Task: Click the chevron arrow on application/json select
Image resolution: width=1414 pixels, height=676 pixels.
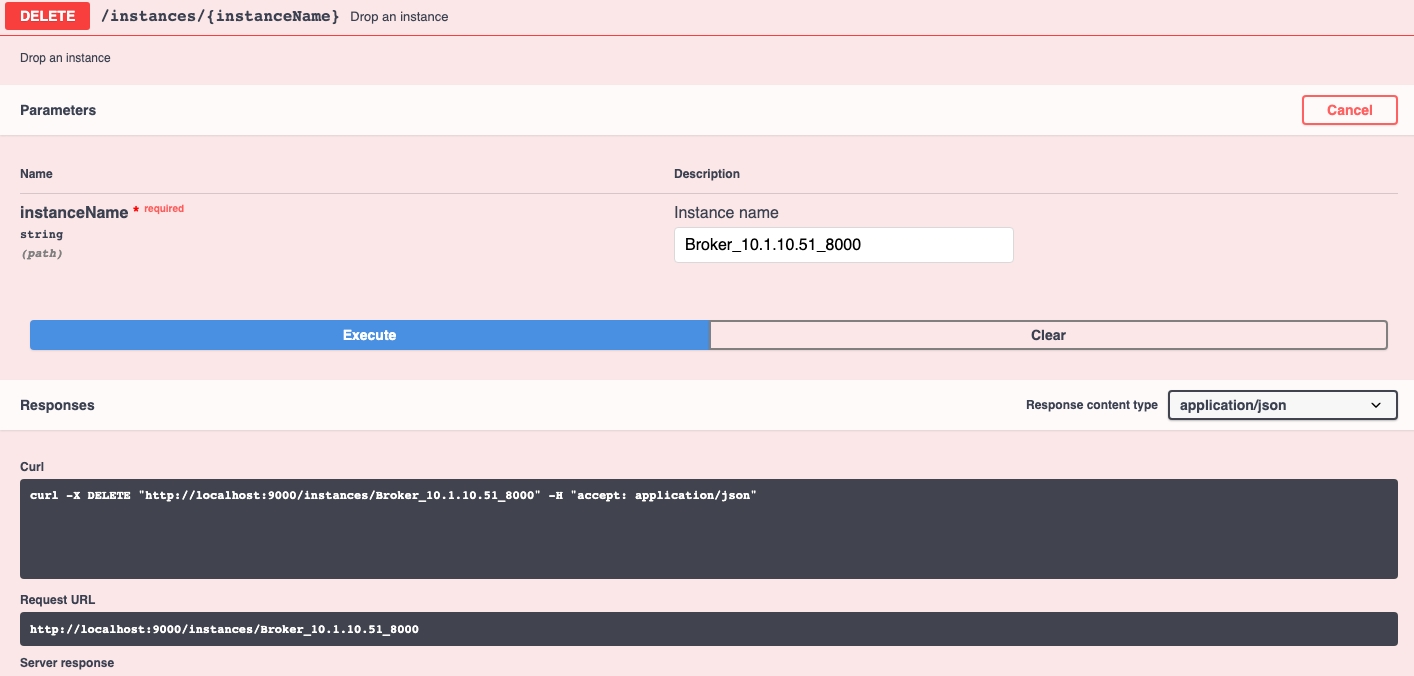Action: (1376, 405)
